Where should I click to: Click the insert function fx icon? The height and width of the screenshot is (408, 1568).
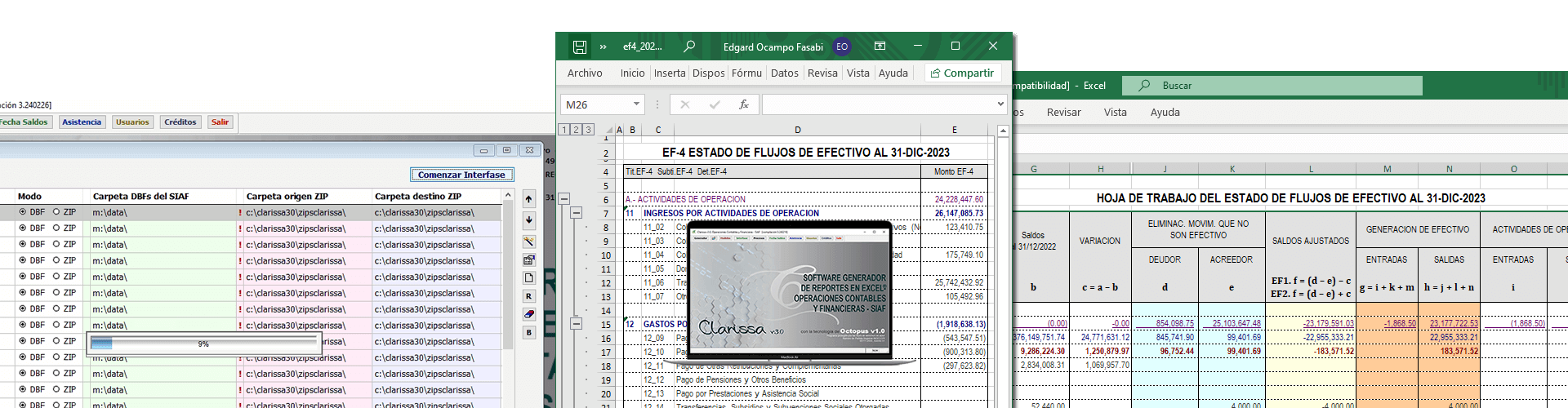point(743,104)
